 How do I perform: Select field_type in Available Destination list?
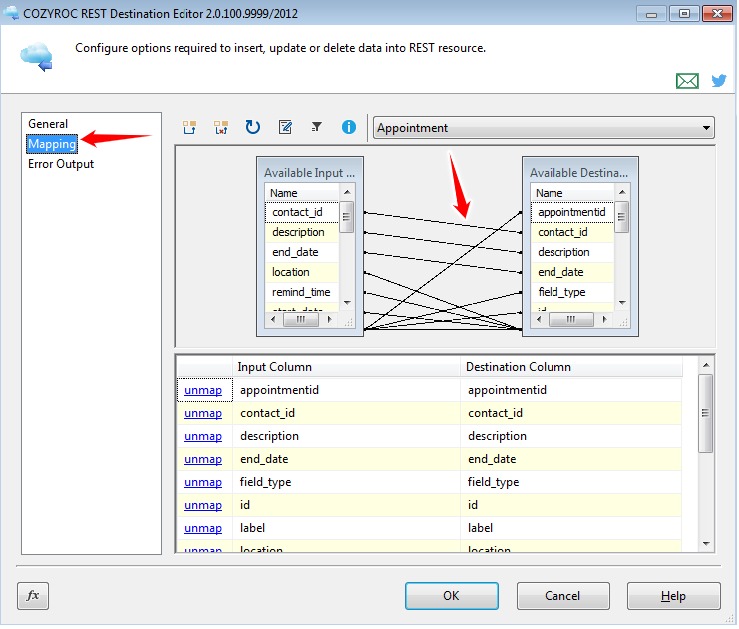572,293
